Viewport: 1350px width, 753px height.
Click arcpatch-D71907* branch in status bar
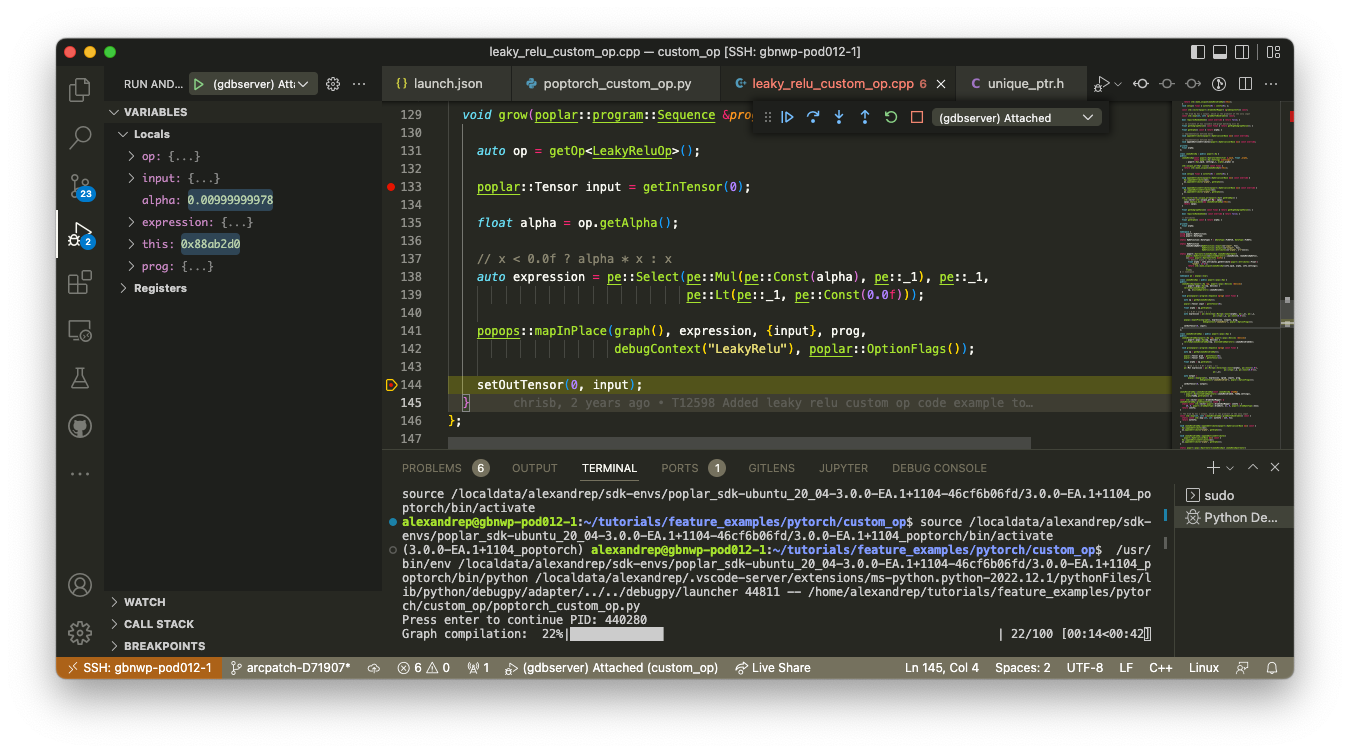290,668
